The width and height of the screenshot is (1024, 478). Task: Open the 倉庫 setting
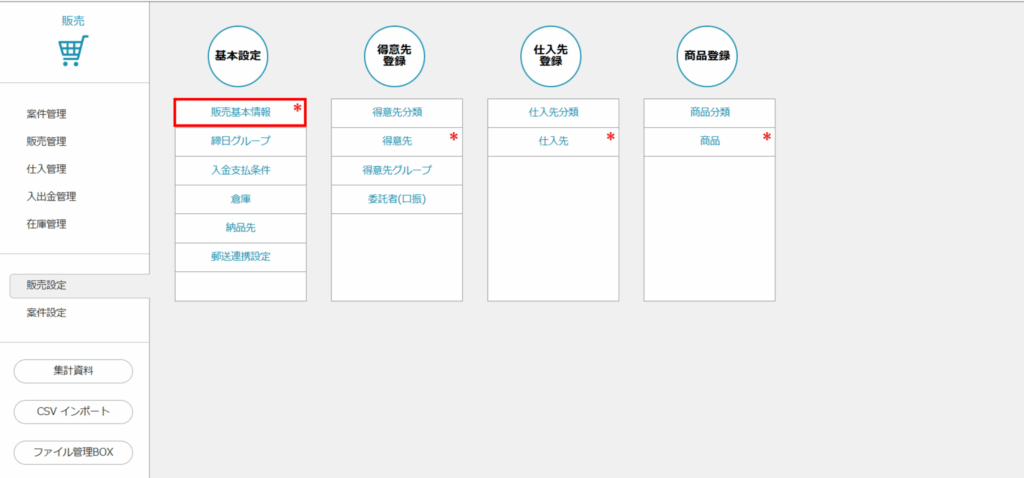(x=240, y=199)
